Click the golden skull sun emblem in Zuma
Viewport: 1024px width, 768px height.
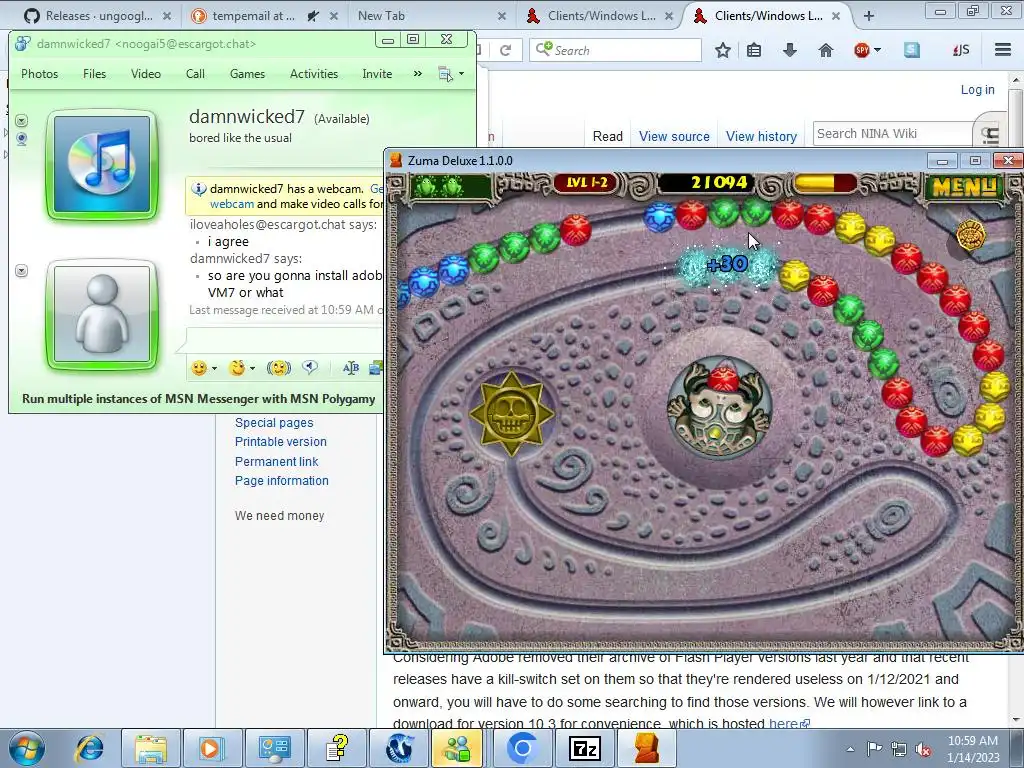511,413
